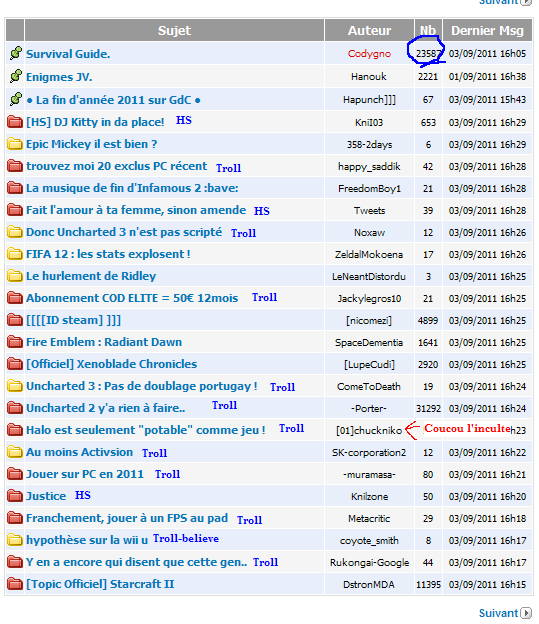Open [Officiel] Xenoblade Chronicles thread
539x624 pixels.
click(x=111, y=364)
